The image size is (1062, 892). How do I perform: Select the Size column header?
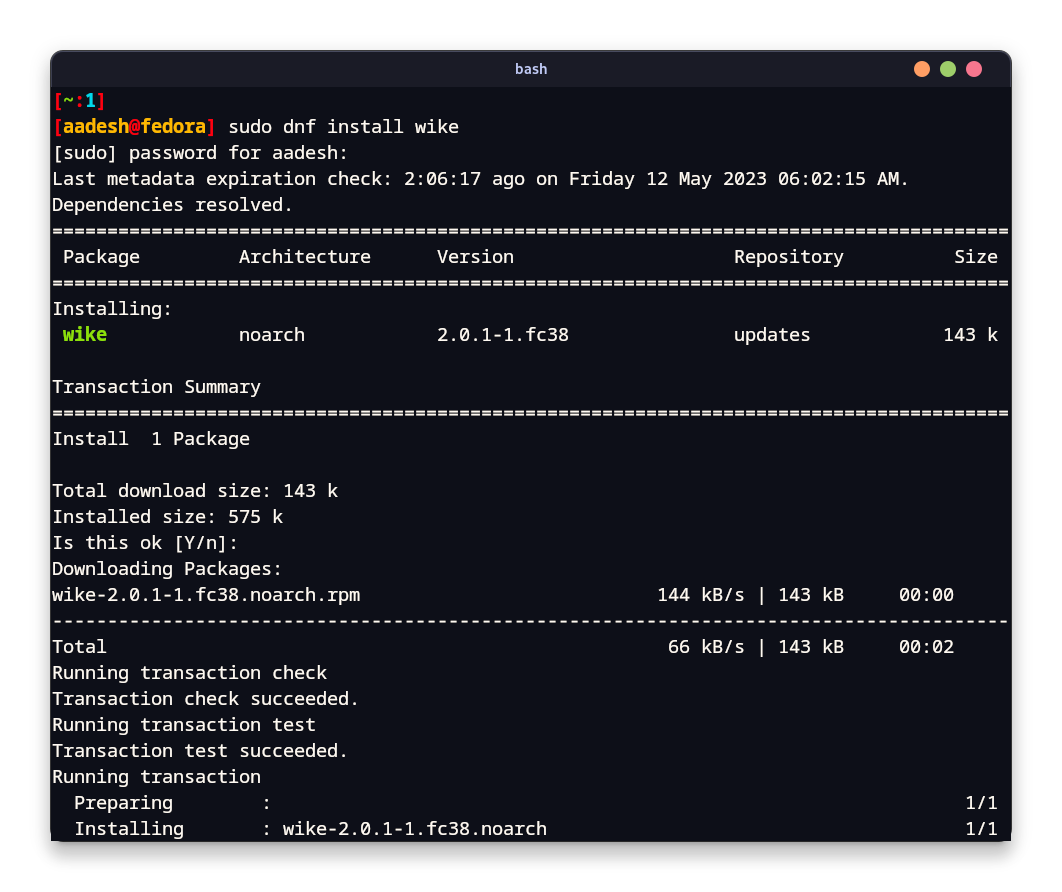pos(975,256)
